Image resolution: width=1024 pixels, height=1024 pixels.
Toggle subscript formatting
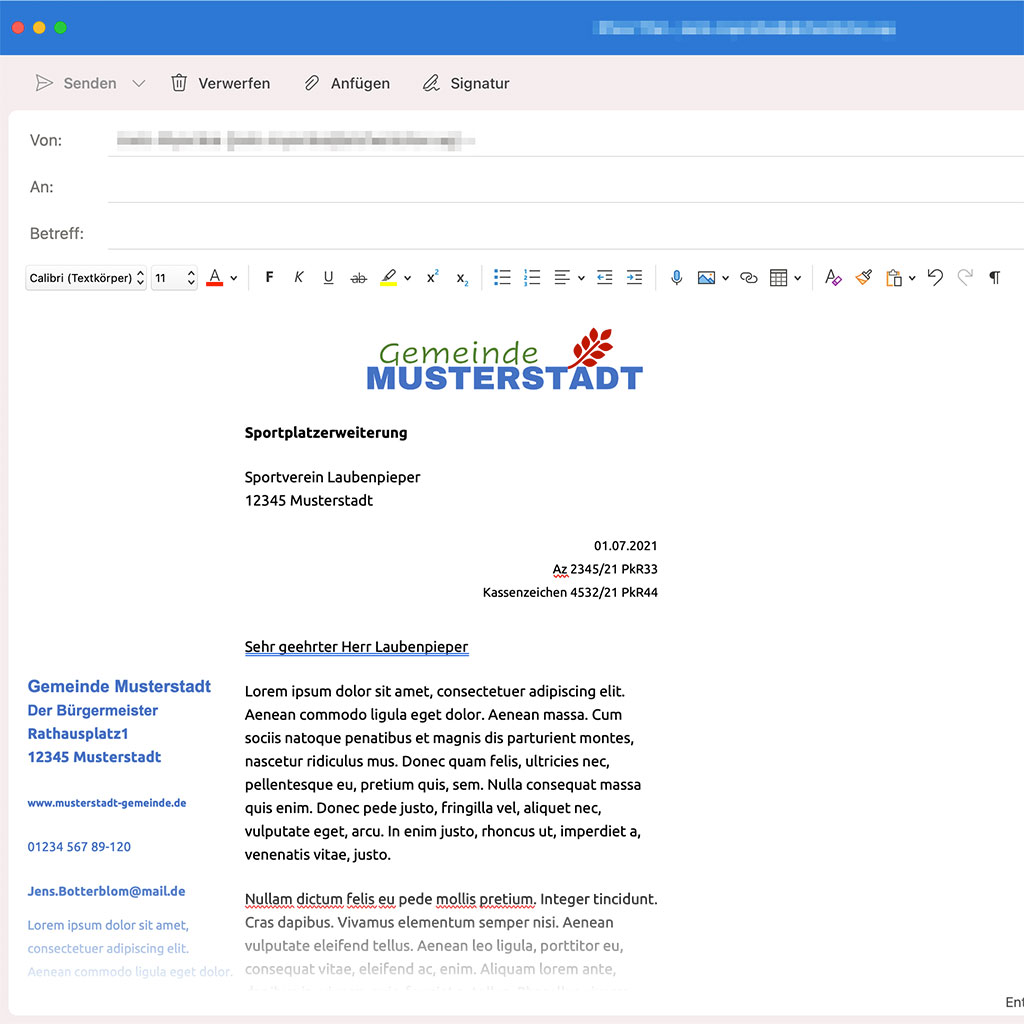click(462, 279)
